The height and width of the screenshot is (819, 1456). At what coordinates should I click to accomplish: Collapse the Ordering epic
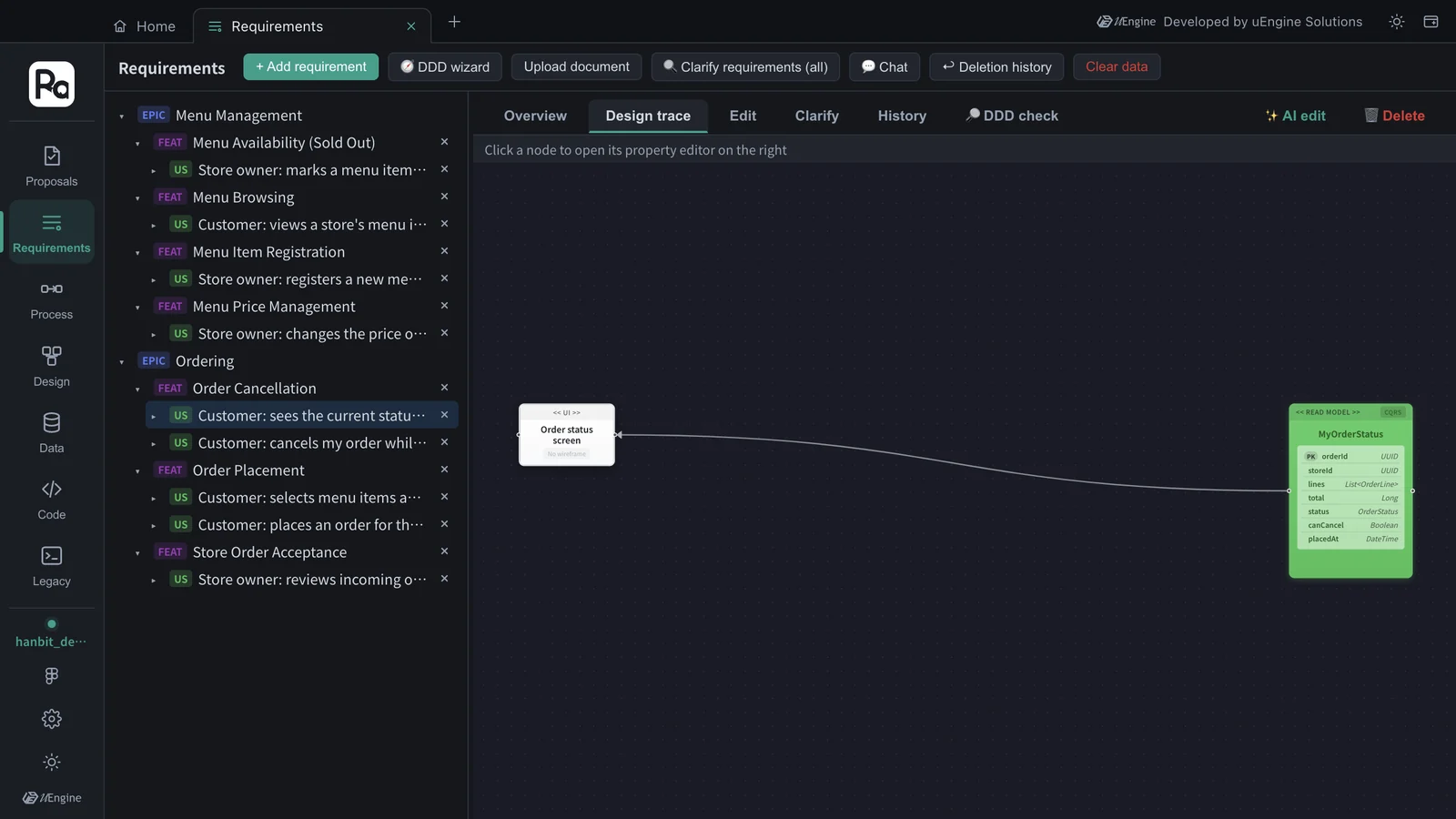coord(121,362)
